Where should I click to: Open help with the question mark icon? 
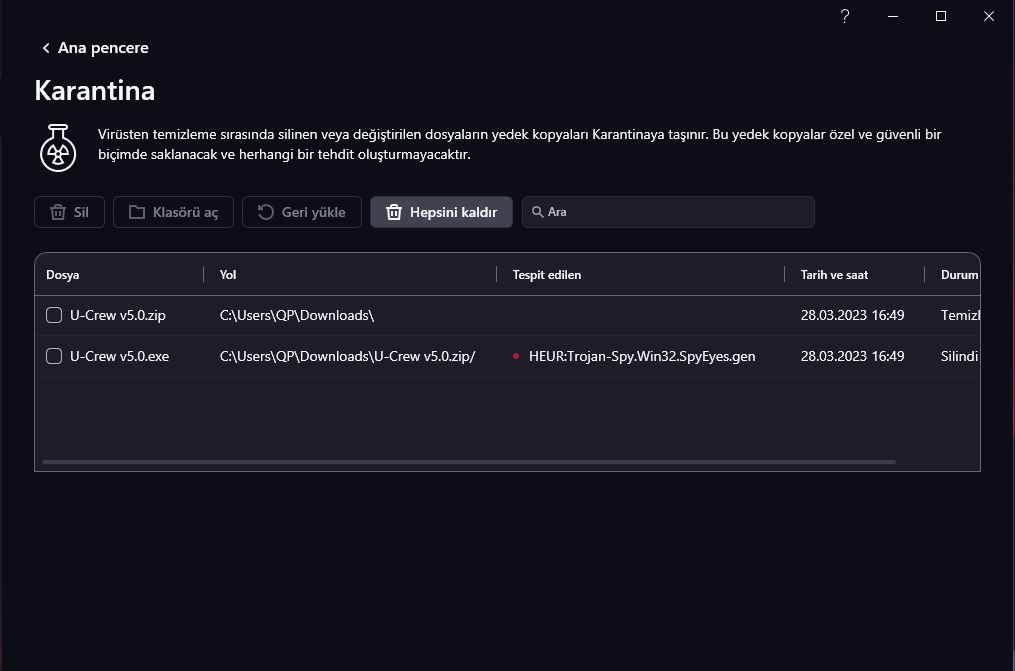[845, 16]
